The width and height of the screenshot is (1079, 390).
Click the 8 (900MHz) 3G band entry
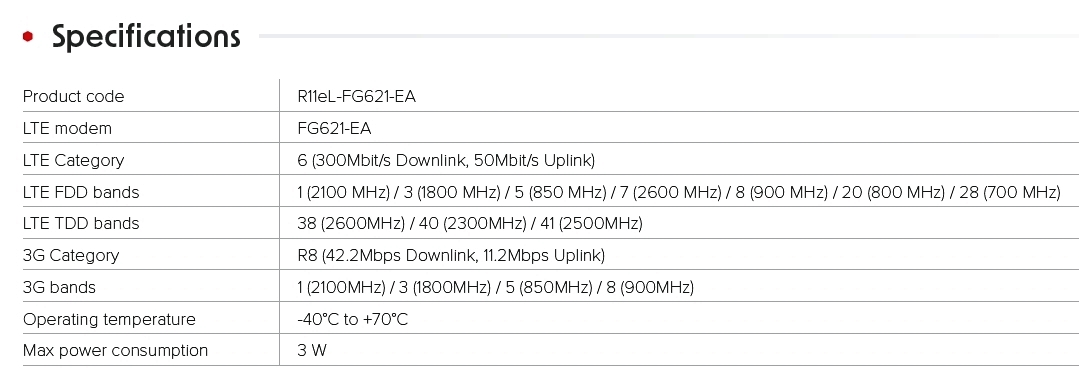[650, 288]
